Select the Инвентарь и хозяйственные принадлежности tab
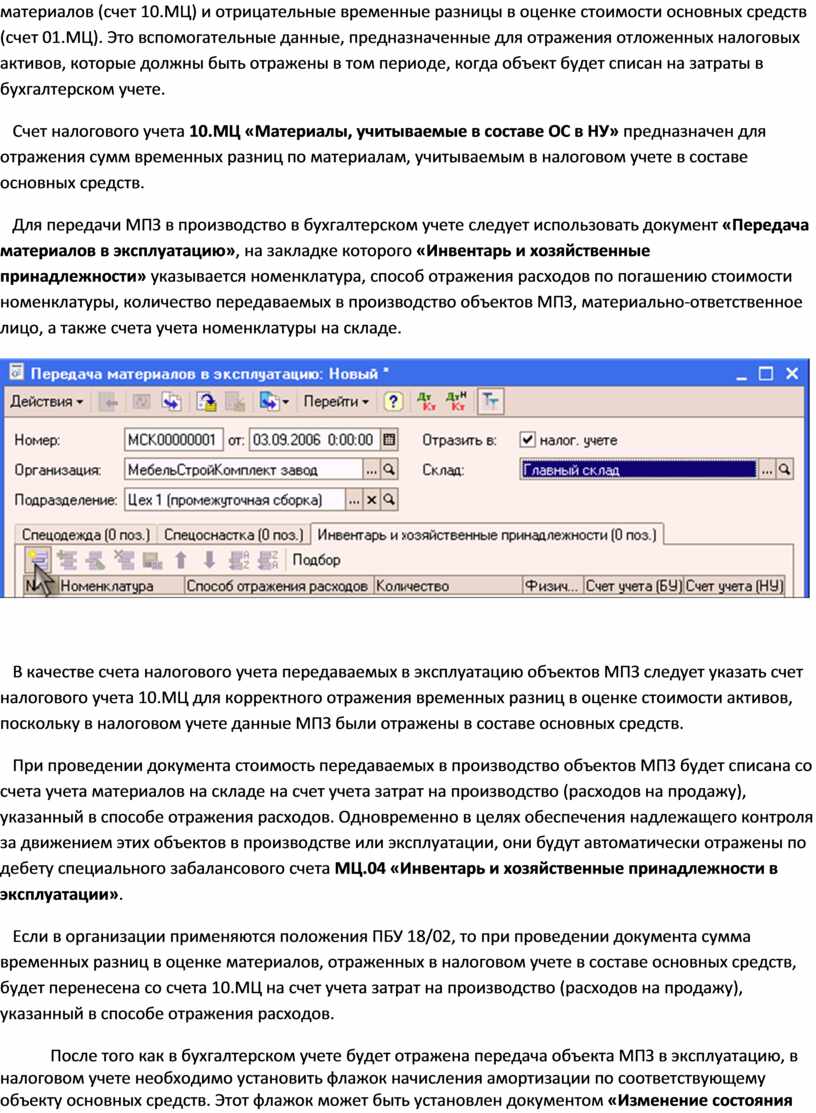The height and width of the screenshot is (1113, 816). [x=487, y=534]
